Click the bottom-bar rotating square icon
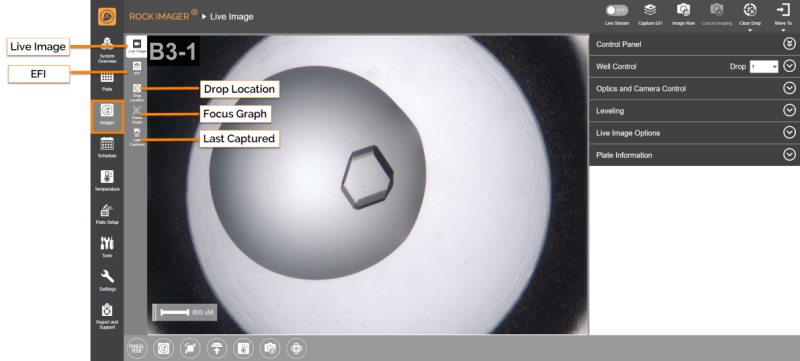Image resolution: width=800 pixels, height=361 pixels. (x=190, y=348)
